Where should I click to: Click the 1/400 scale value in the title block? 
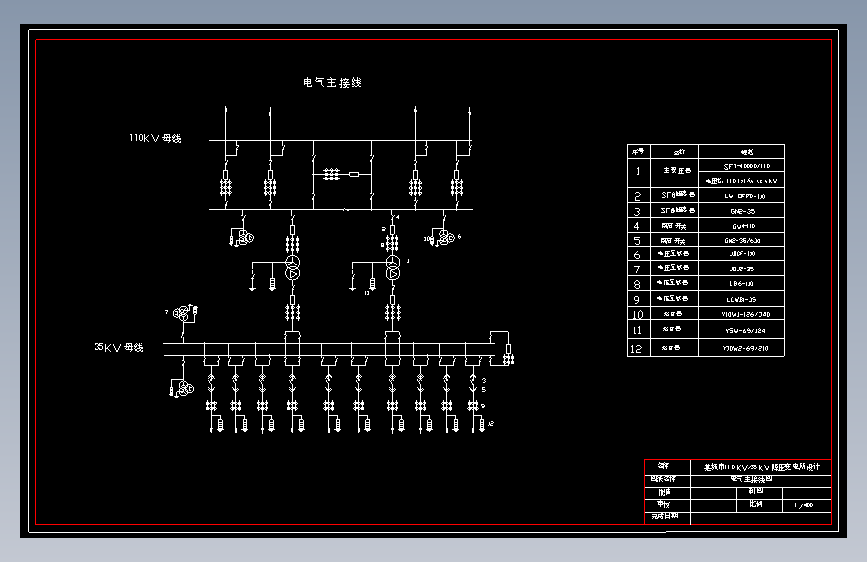tap(804, 505)
